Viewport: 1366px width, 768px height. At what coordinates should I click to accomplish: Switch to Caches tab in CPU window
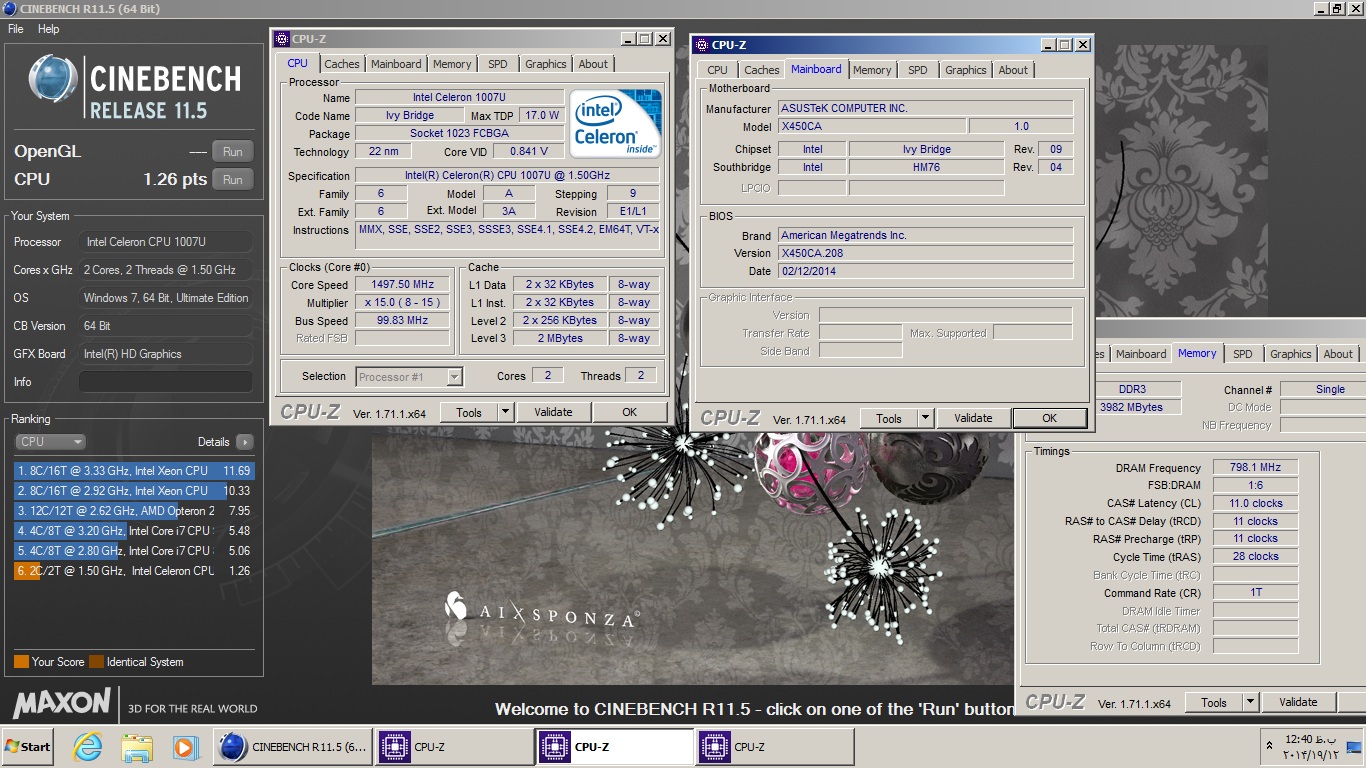(x=342, y=64)
